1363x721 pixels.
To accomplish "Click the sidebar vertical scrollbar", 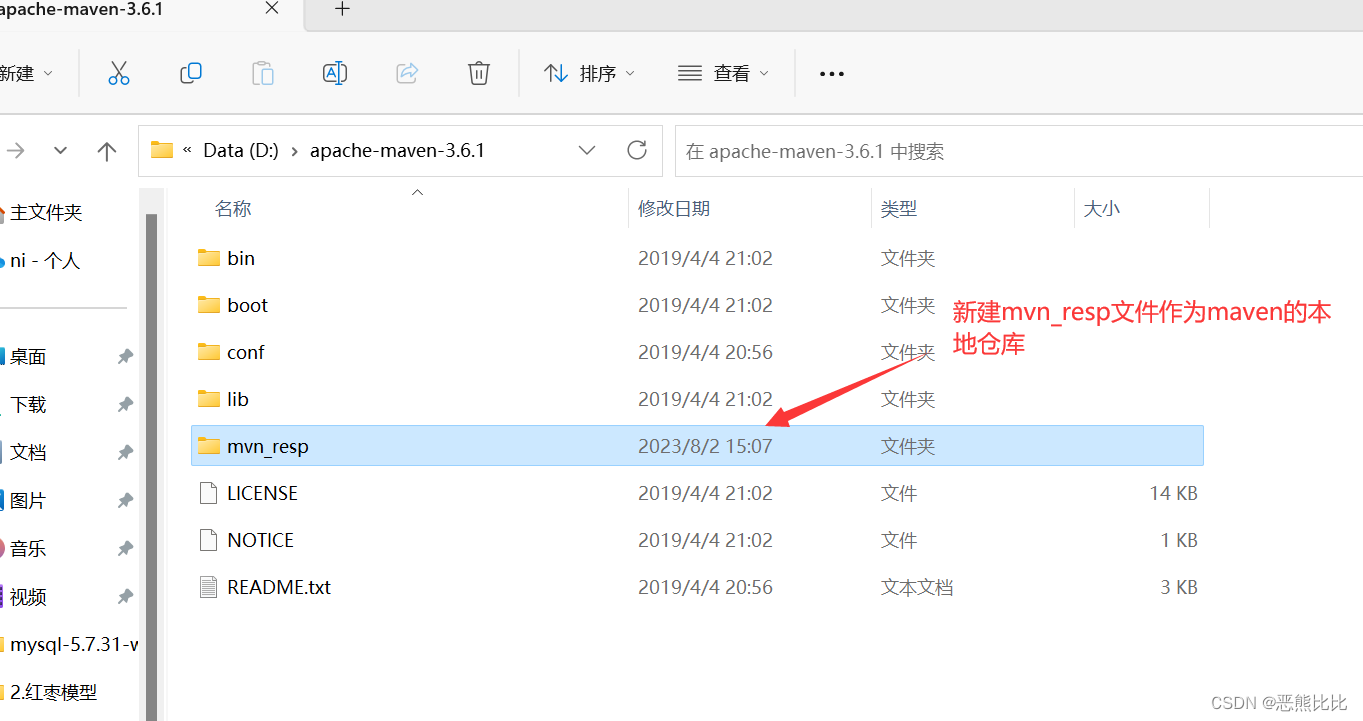I will (151, 467).
